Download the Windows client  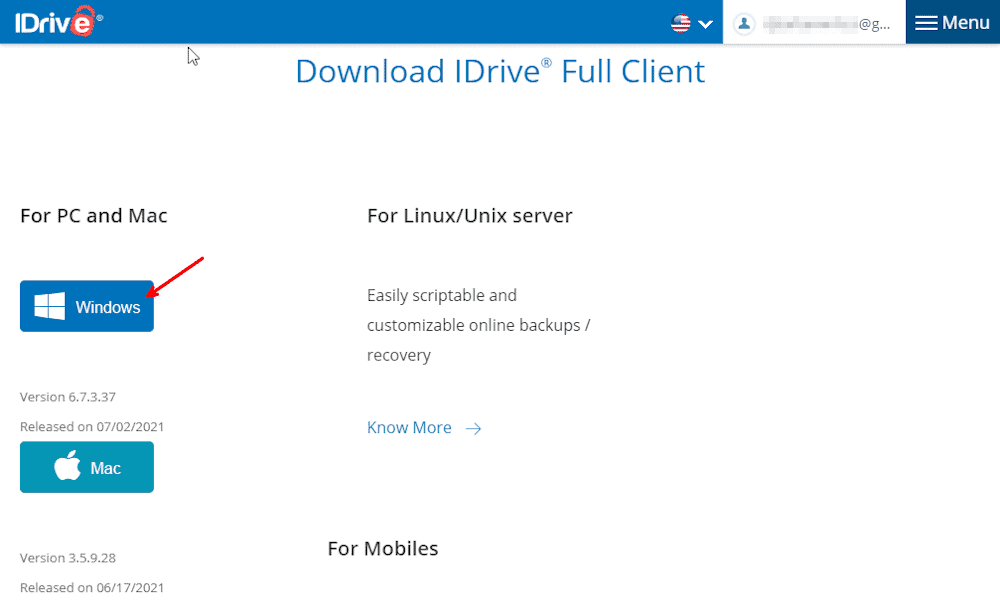coord(87,306)
